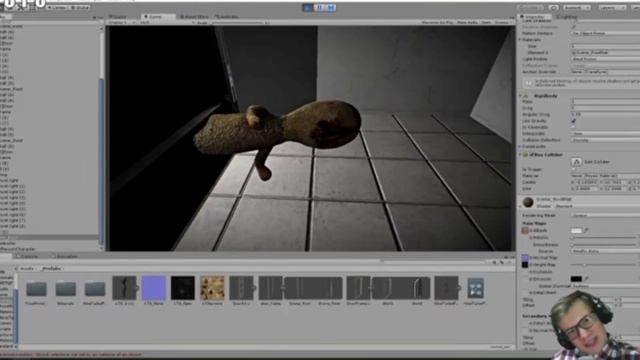The height and width of the screenshot is (360, 640).
Task: Open the Account dropdown
Action: coord(576,7)
